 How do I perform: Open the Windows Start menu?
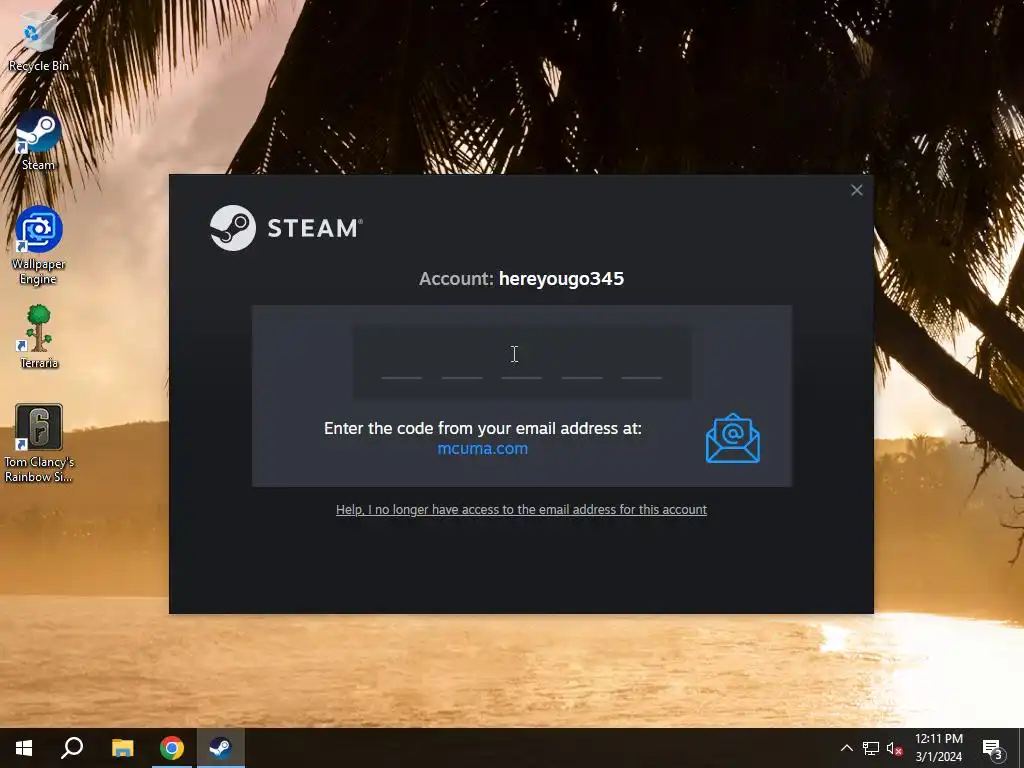click(x=24, y=748)
